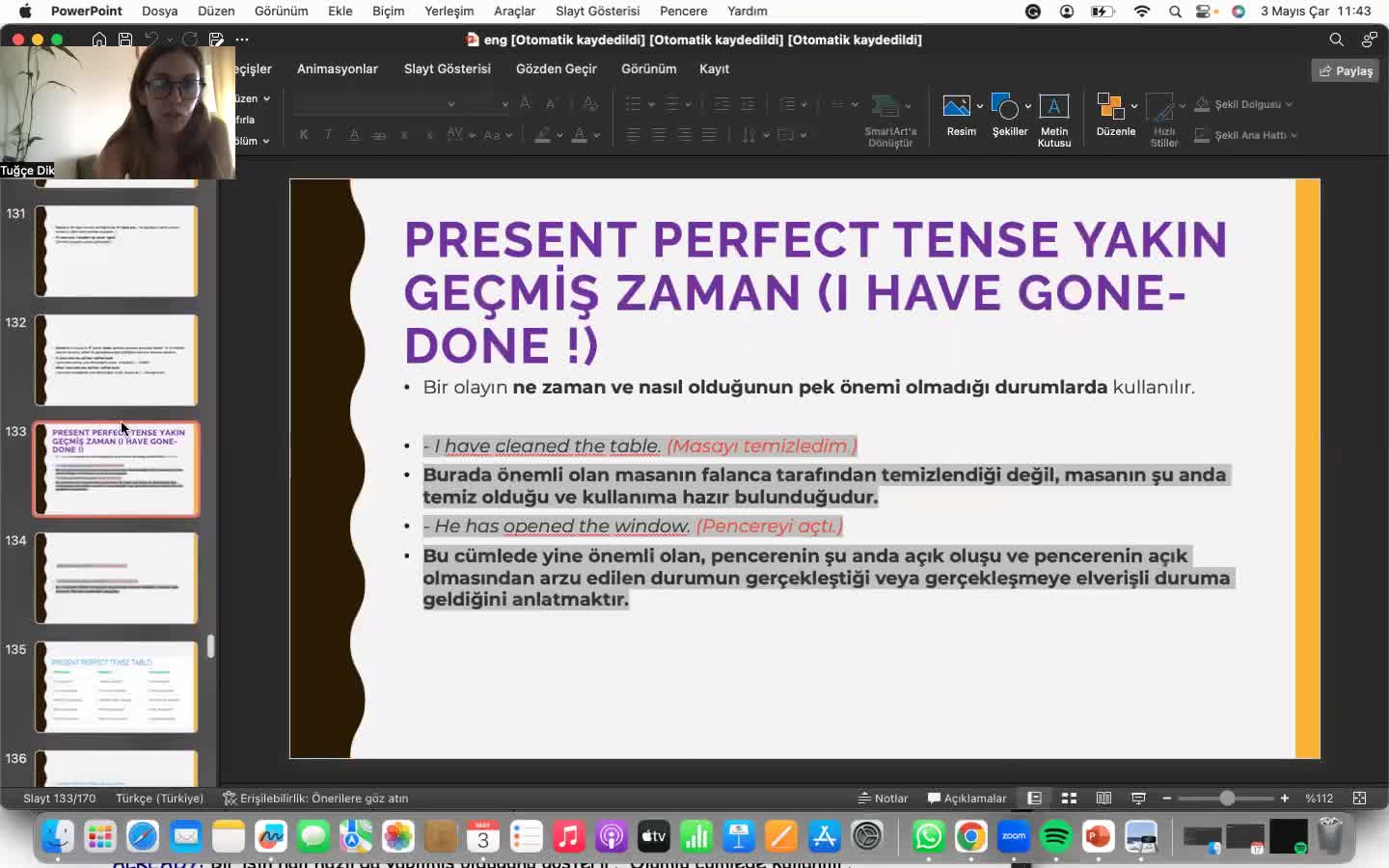Screen dimensions: 1389x868
Task: Open the Şekil Dolgusu dropdown arrow
Action: pyautogui.click(x=1289, y=104)
